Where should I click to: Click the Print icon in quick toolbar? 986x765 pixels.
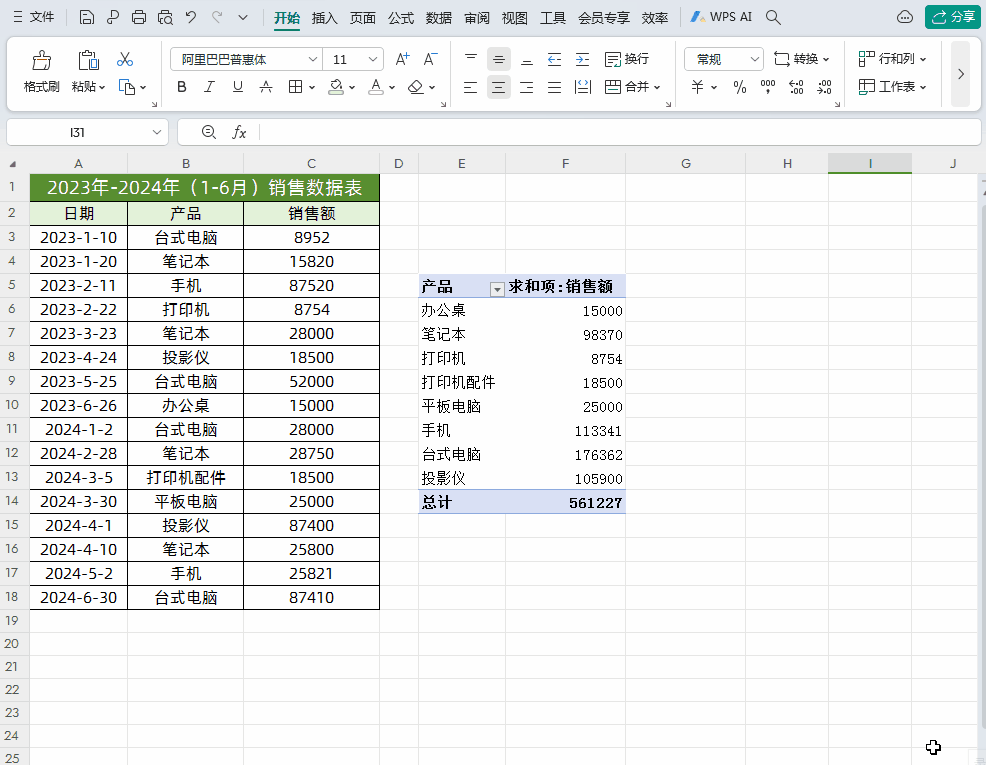[x=139, y=17]
